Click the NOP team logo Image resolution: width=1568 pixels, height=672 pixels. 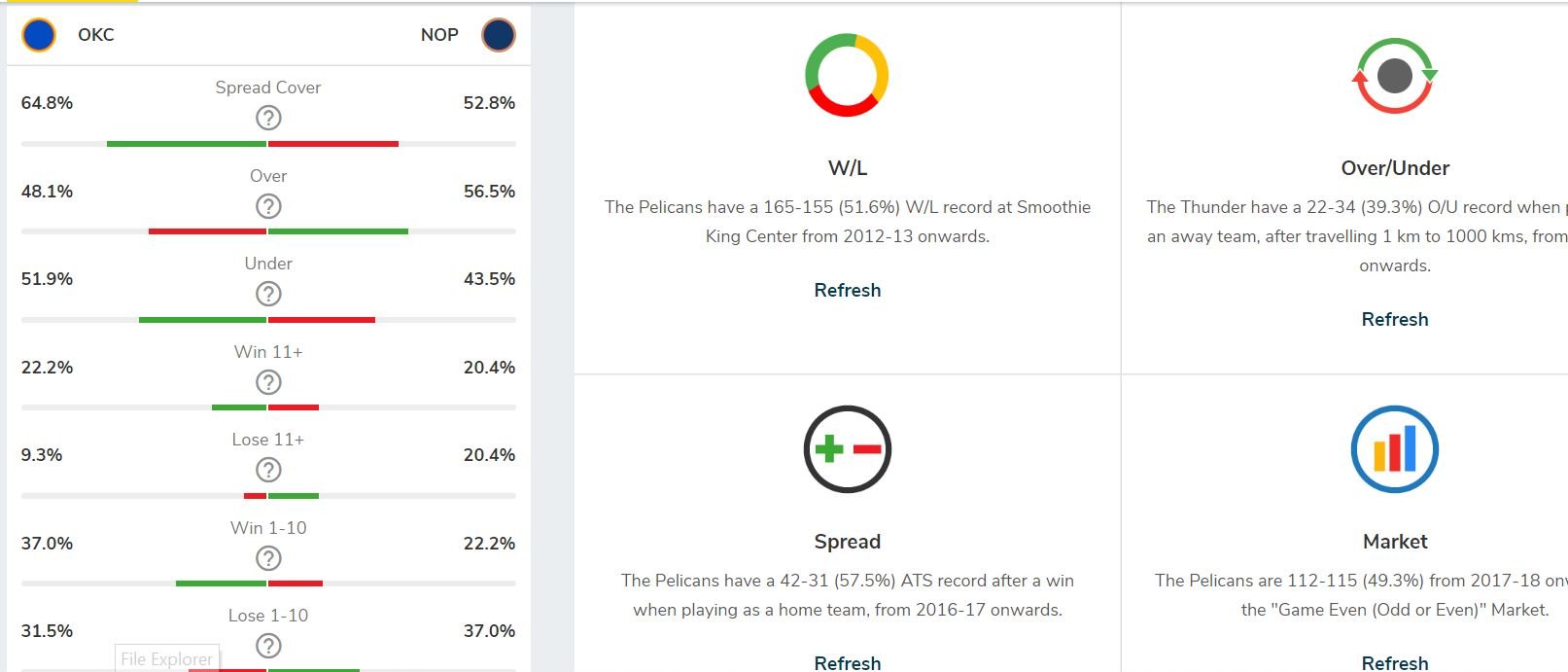pos(499,35)
